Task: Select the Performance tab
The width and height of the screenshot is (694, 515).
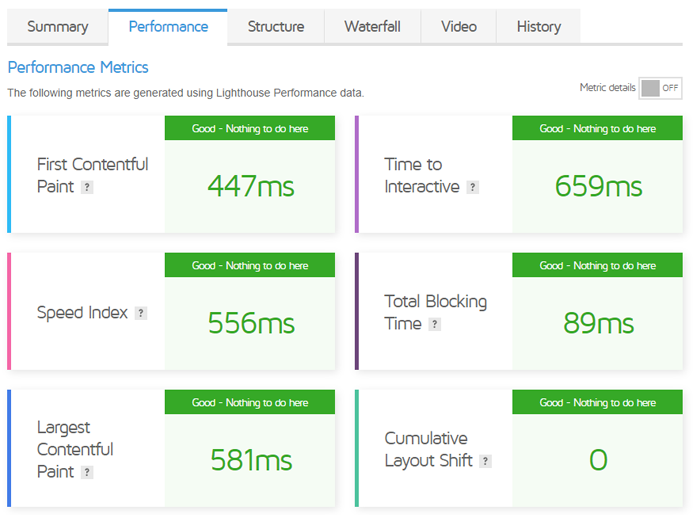Action: tap(168, 27)
